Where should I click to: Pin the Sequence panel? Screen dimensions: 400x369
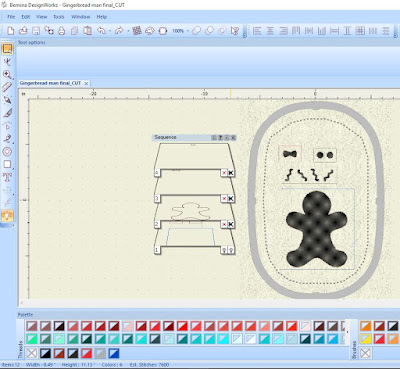tap(220, 137)
